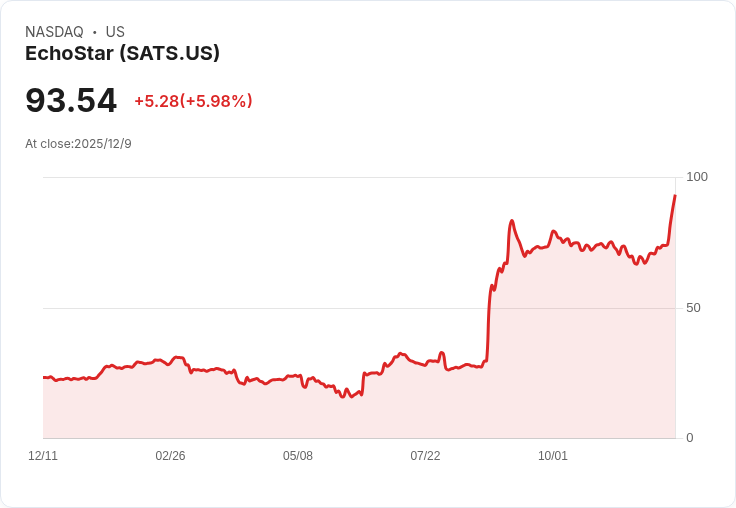Screen dimensions: 736x508
Task: Click the 05/08 date label on x-axis
Action: tap(298, 456)
